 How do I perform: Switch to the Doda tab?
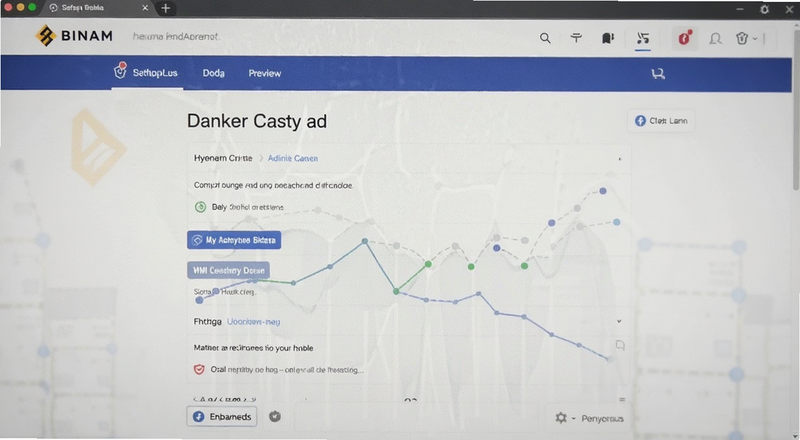(213, 73)
